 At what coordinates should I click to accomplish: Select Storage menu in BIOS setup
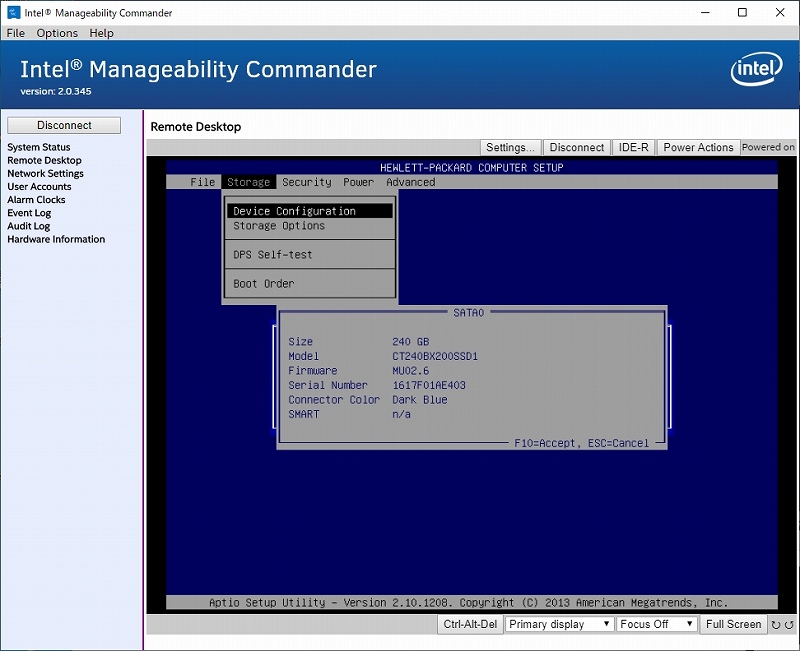248,182
